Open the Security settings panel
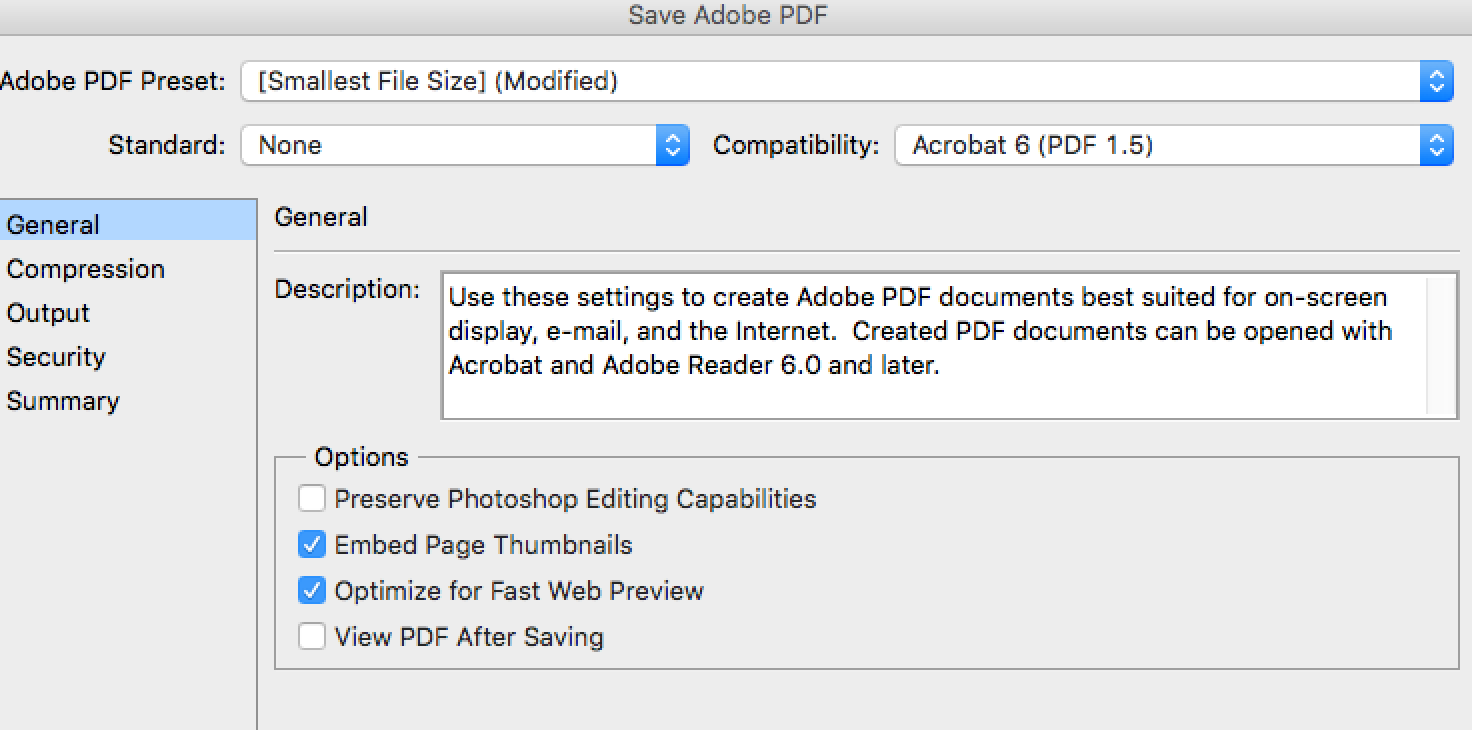Viewport: 1472px width, 730px height. (56, 357)
